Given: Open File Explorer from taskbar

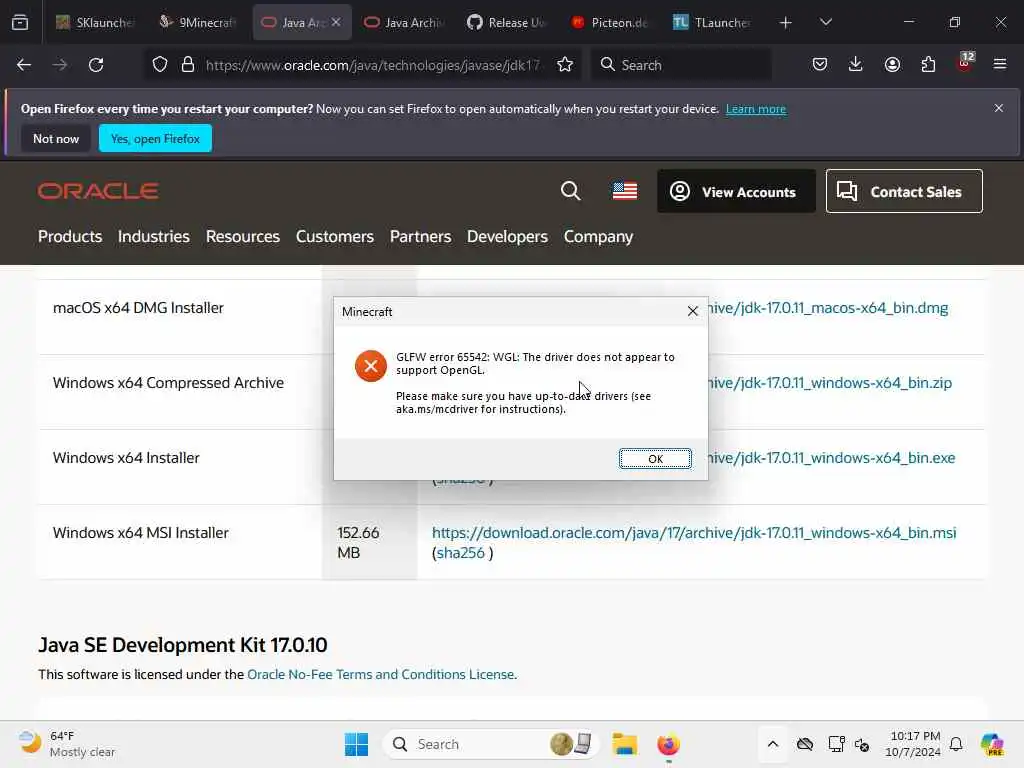Looking at the screenshot, I should (624, 744).
